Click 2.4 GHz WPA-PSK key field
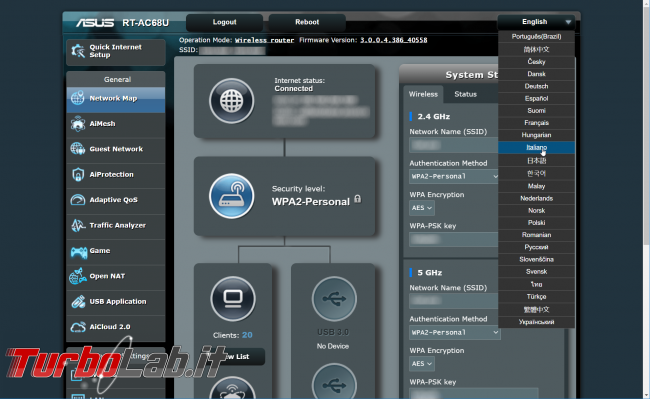 coord(454,239)
